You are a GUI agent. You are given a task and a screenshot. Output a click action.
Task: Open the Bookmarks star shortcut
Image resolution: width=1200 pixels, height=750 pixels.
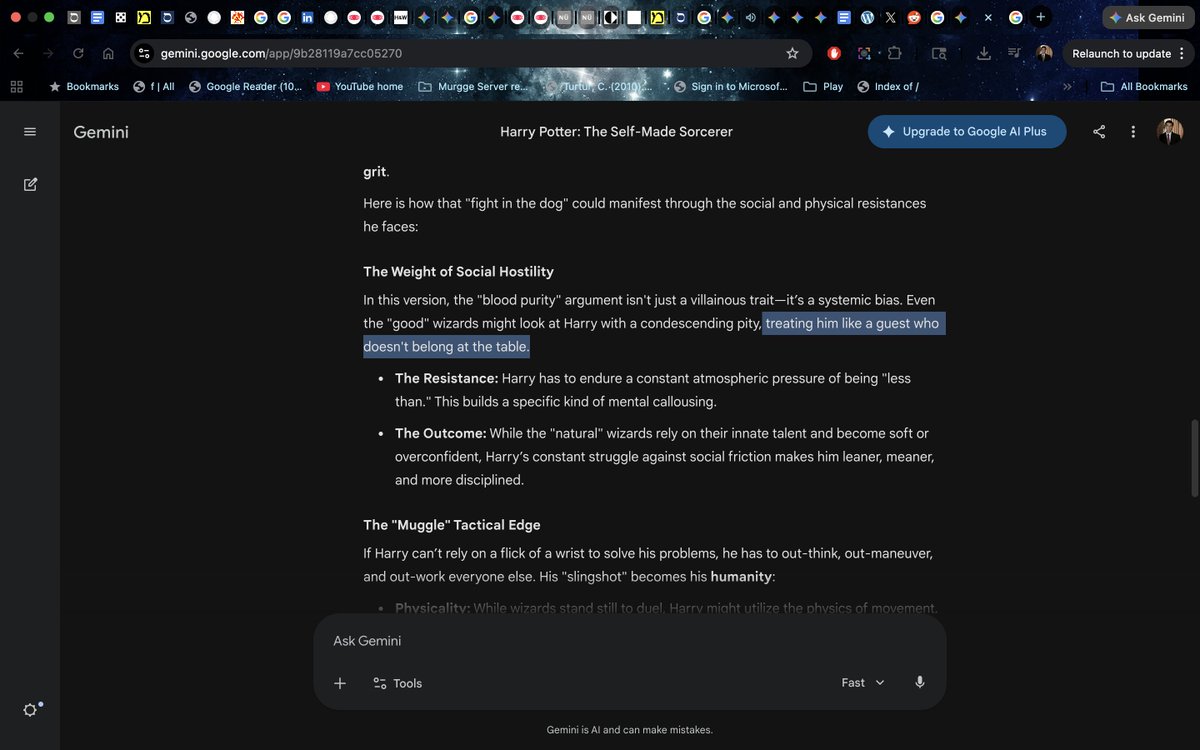click(84, 87)
